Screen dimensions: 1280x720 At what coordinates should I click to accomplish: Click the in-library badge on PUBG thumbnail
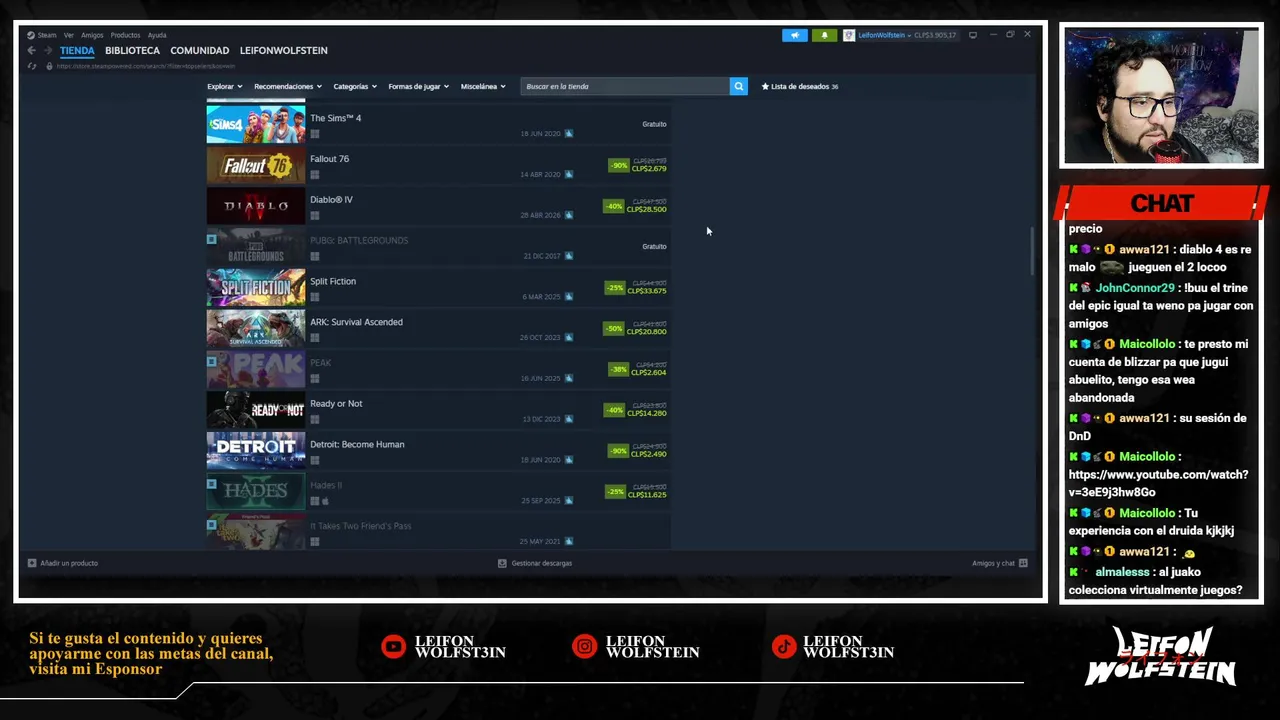coord(211,239)
